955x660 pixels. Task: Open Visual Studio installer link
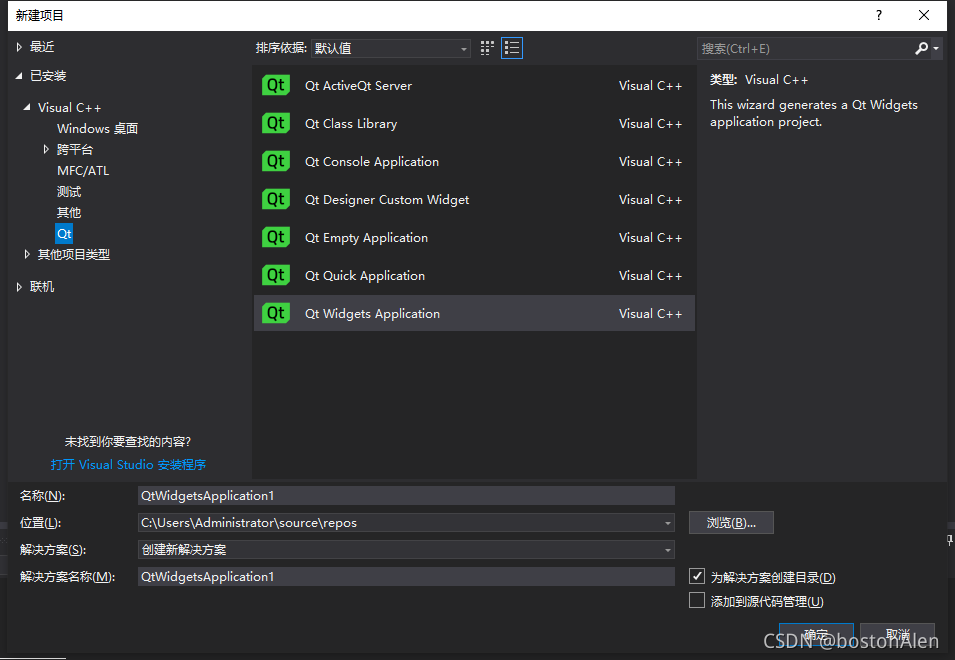click(128, 465)
